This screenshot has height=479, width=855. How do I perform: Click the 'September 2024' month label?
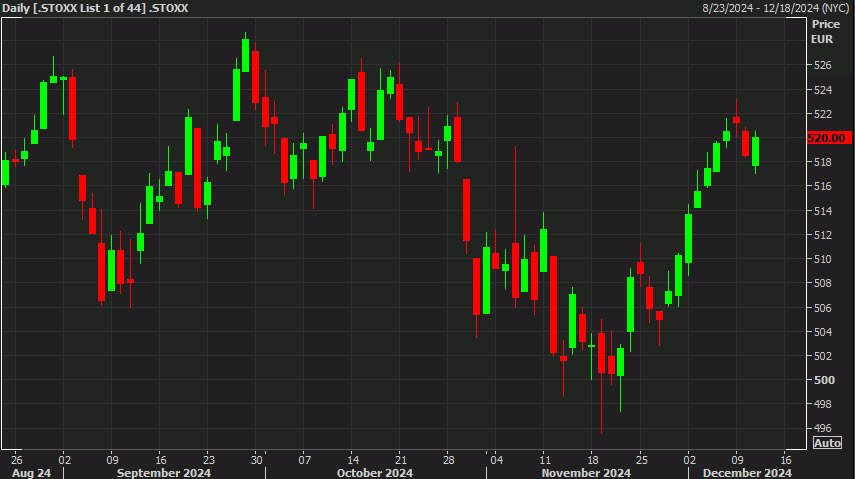tap(164, 473)
